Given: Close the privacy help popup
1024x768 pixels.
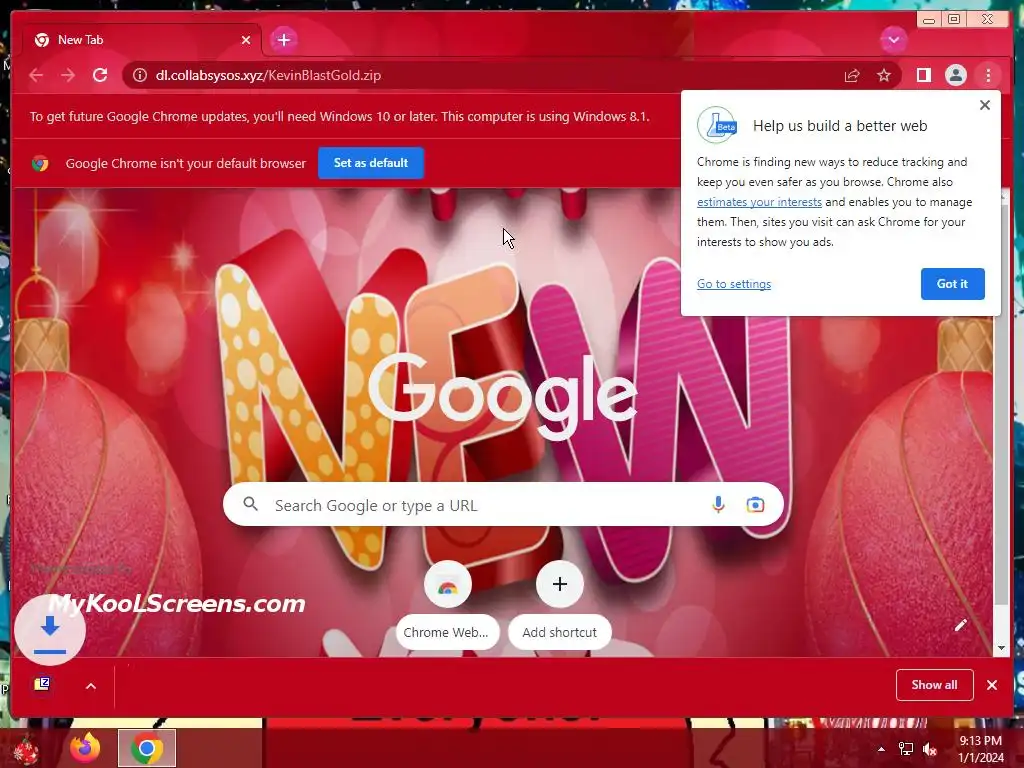Looking at the screenshot, I should tap(985, 105).
